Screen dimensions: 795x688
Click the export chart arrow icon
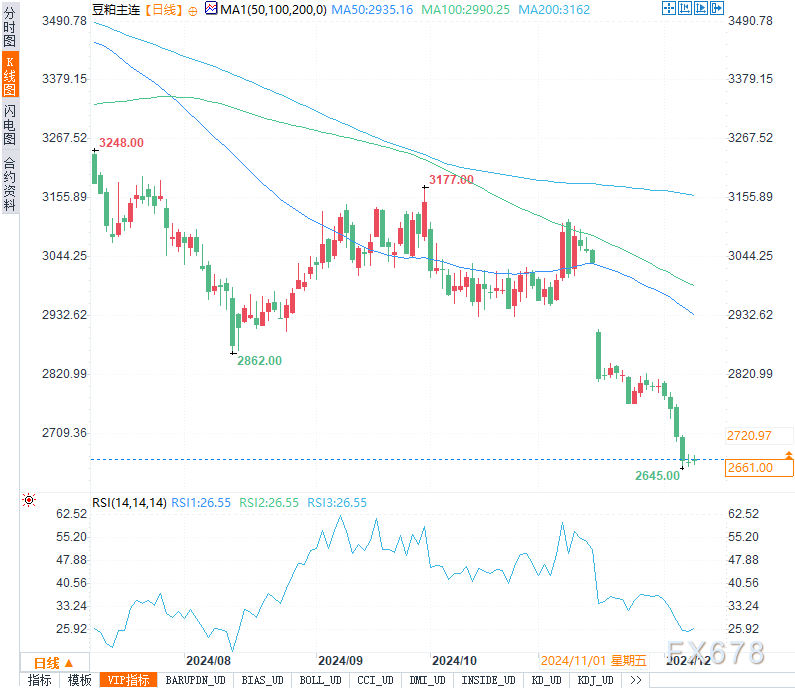pyautogui.click(x=717, y=8)
